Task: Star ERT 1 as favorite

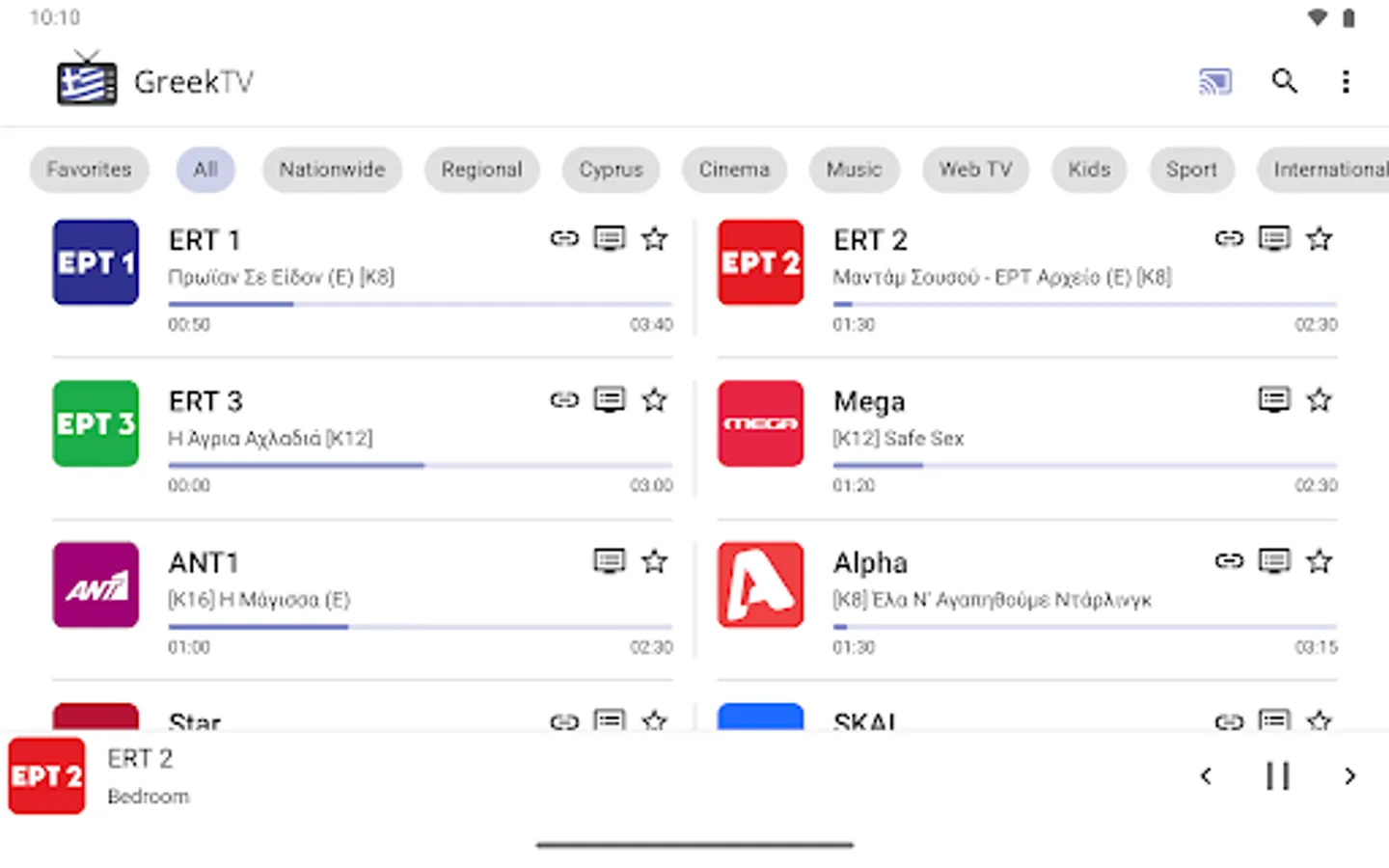Action: [655, 238]
